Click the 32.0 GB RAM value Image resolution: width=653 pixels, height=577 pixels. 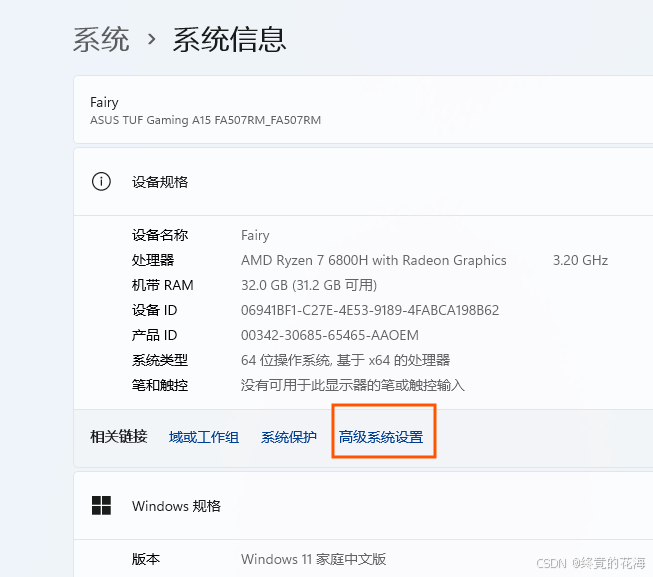click(x=309, y=285)
